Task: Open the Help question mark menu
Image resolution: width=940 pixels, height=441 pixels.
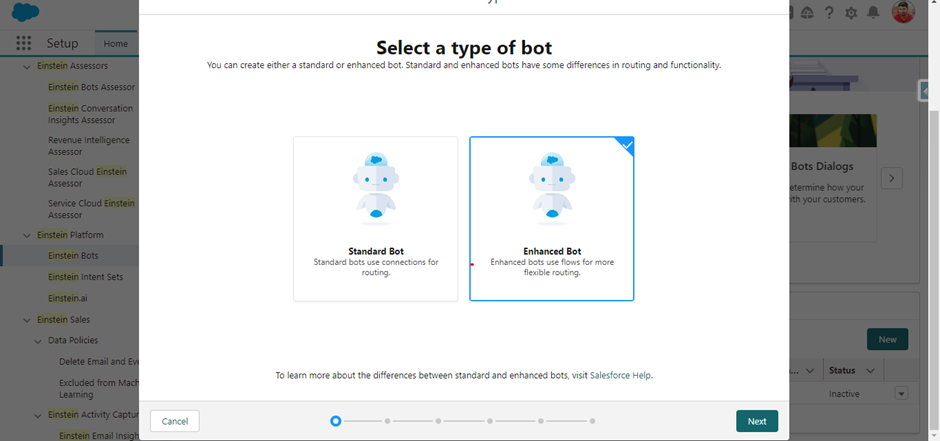Action: pyautogui.click(x=829, y=13)
